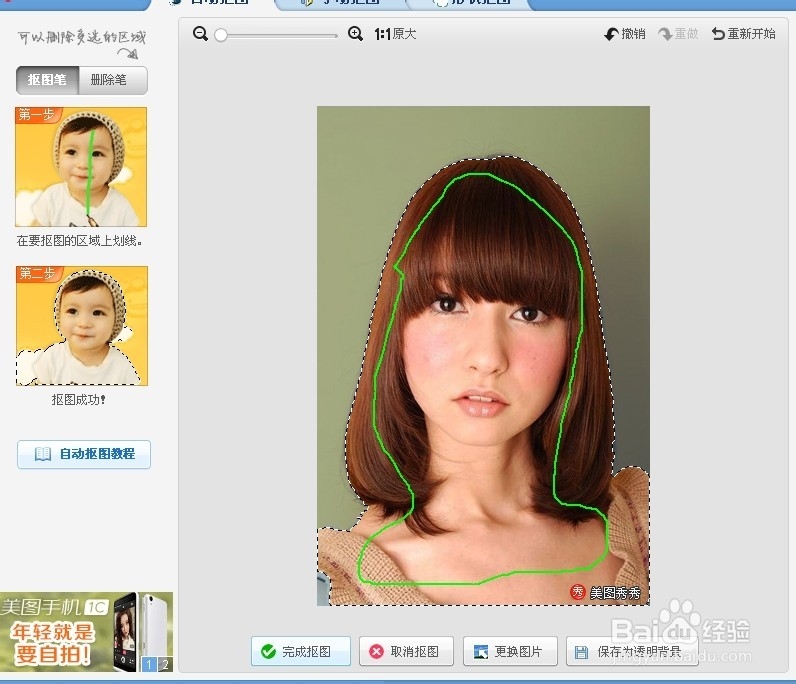796x684 pixels.
Task: Click the book icon on tutorial button
Action: (x=43, y=454)
